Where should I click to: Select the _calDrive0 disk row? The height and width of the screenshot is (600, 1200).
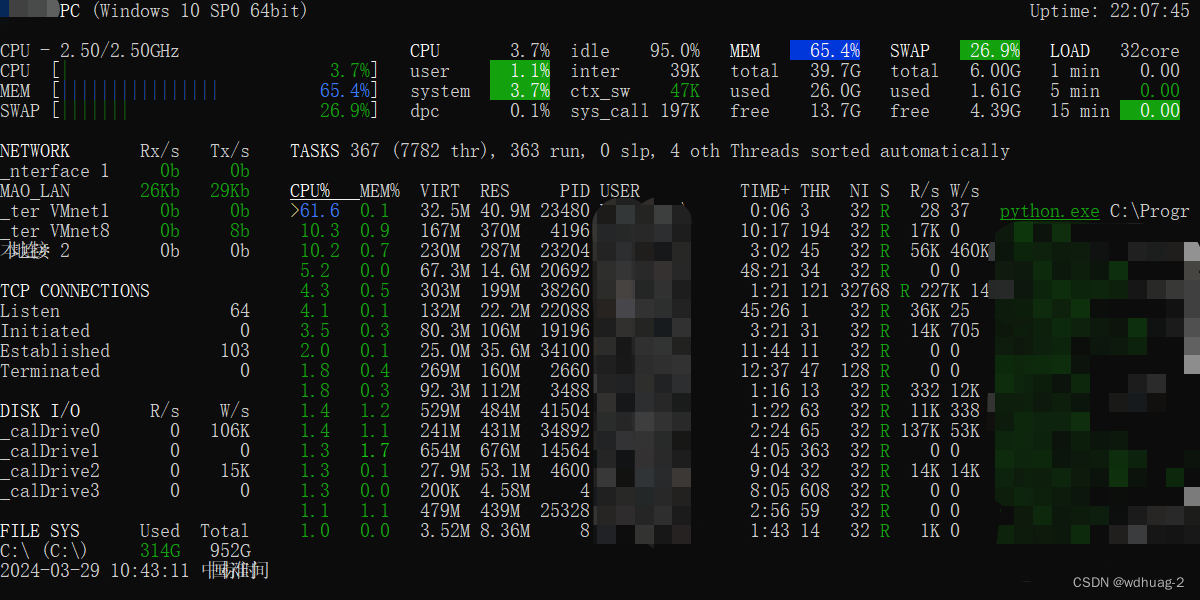50,430
